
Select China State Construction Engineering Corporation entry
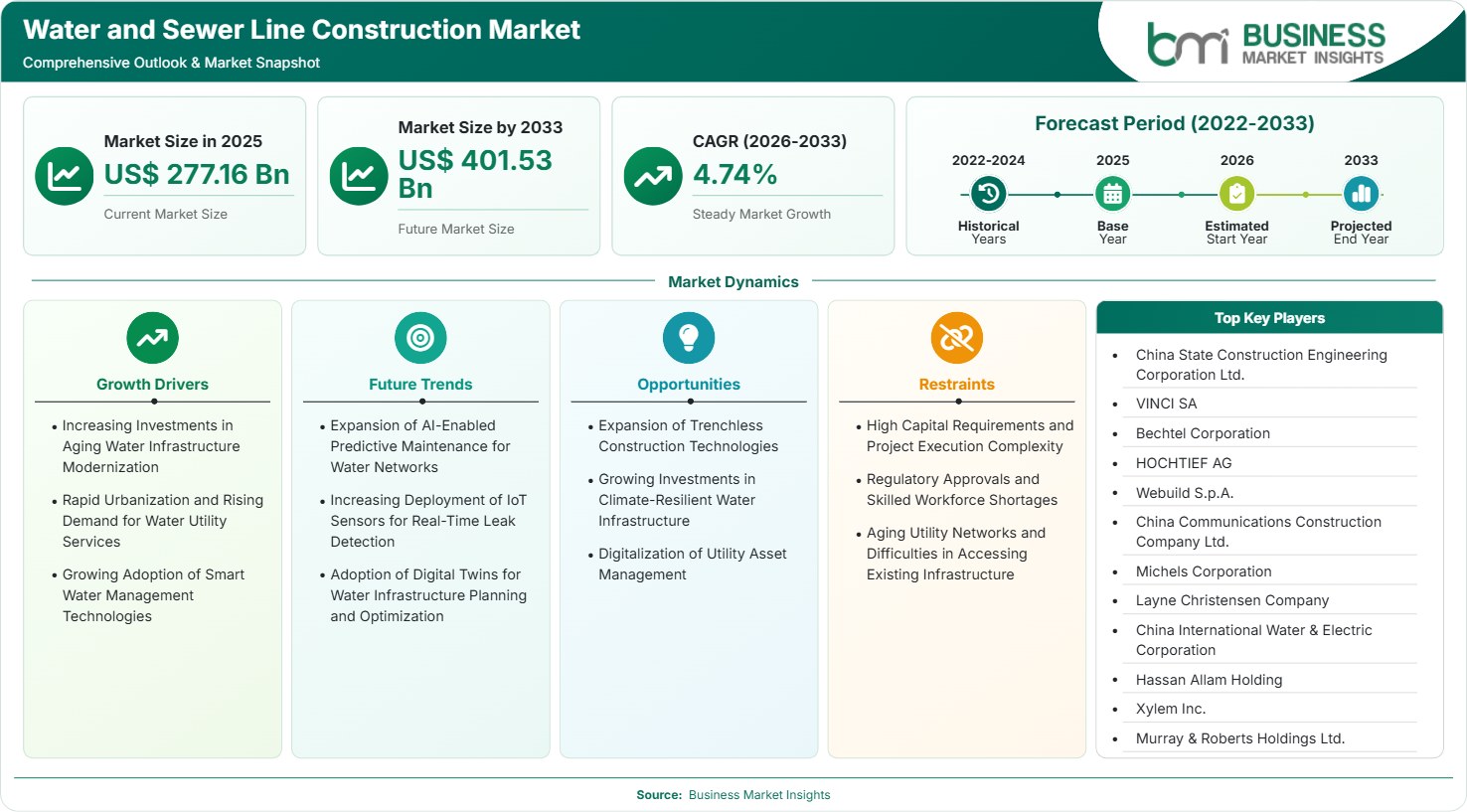coord(1261,365)
